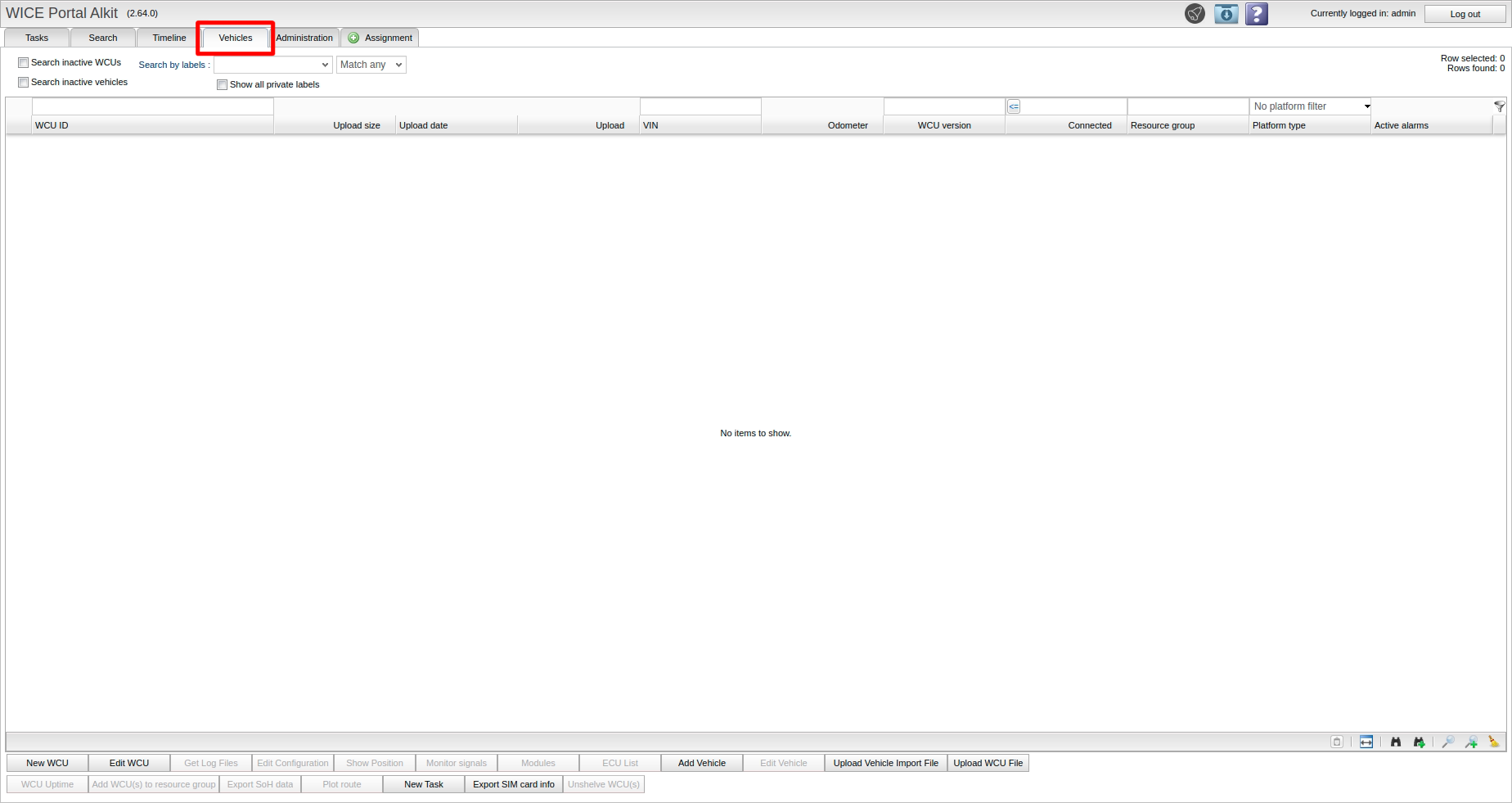Click the plain magnifying glass icon
The height and width of the screenshot is (803, 1512).
[1447, 742]
